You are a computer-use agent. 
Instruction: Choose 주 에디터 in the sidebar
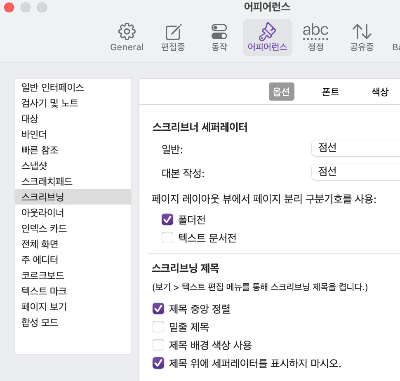[x=73, y=260]
